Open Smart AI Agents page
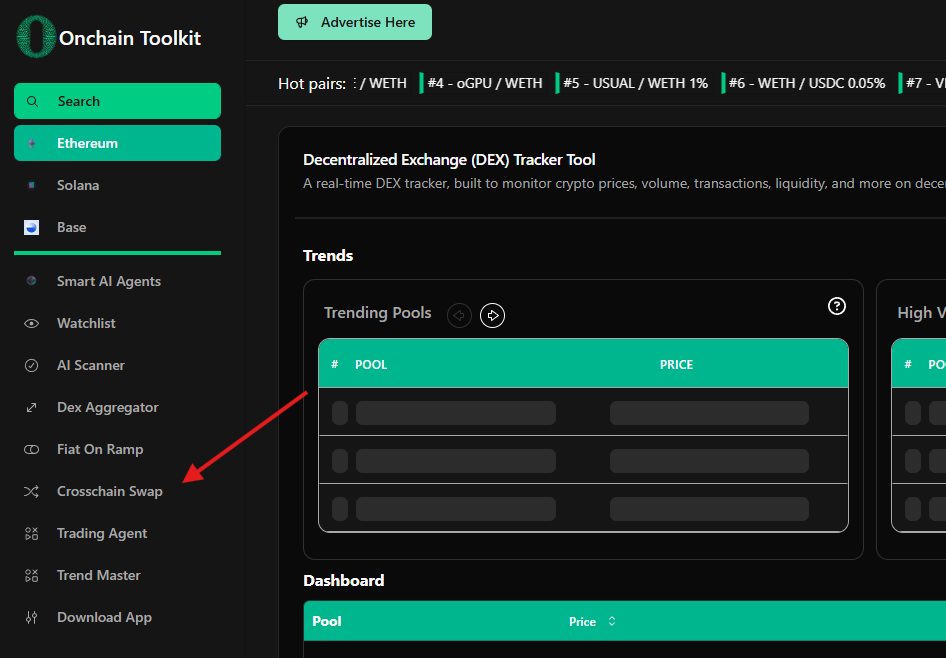 pyautogui.click(x=108, y=282)
